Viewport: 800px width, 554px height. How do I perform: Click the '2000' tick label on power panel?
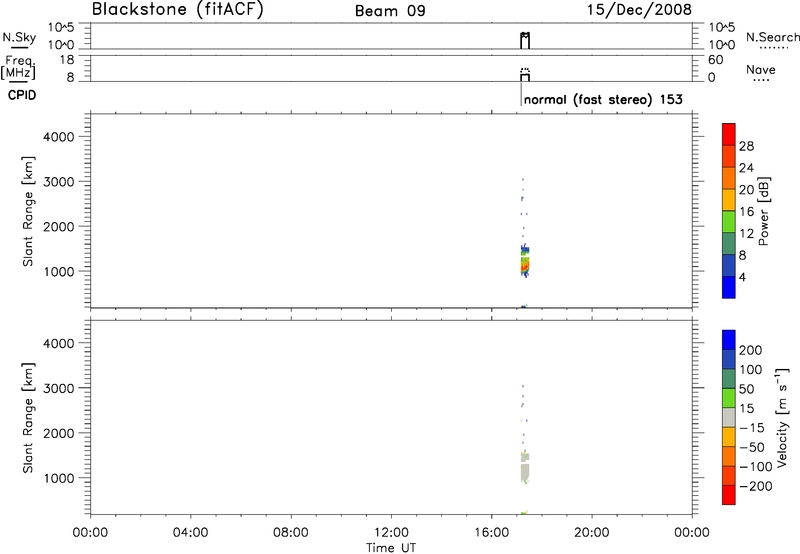[59, 226]
